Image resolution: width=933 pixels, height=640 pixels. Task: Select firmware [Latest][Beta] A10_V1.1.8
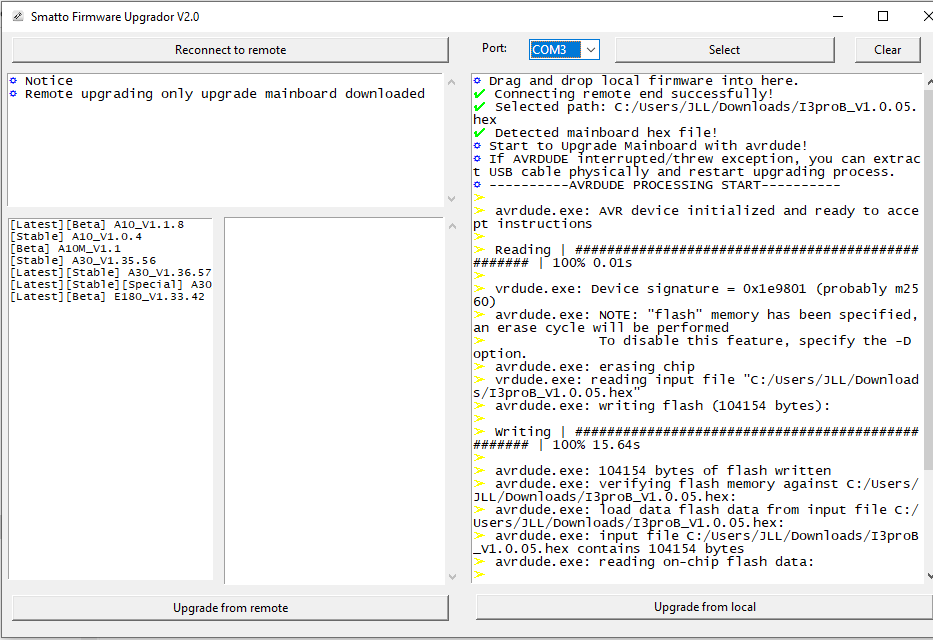coord(97,224)
